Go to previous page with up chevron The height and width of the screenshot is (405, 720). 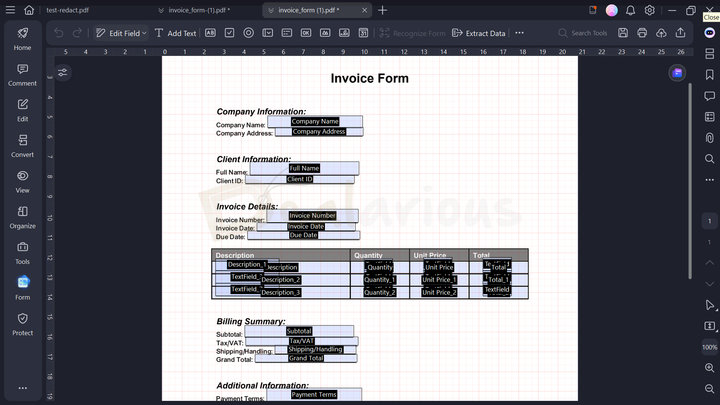point(709,262)
